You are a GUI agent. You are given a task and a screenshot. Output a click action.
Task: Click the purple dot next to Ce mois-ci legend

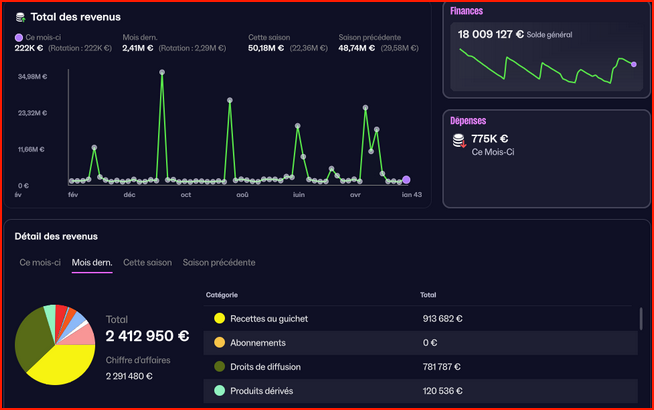(18, 37)
